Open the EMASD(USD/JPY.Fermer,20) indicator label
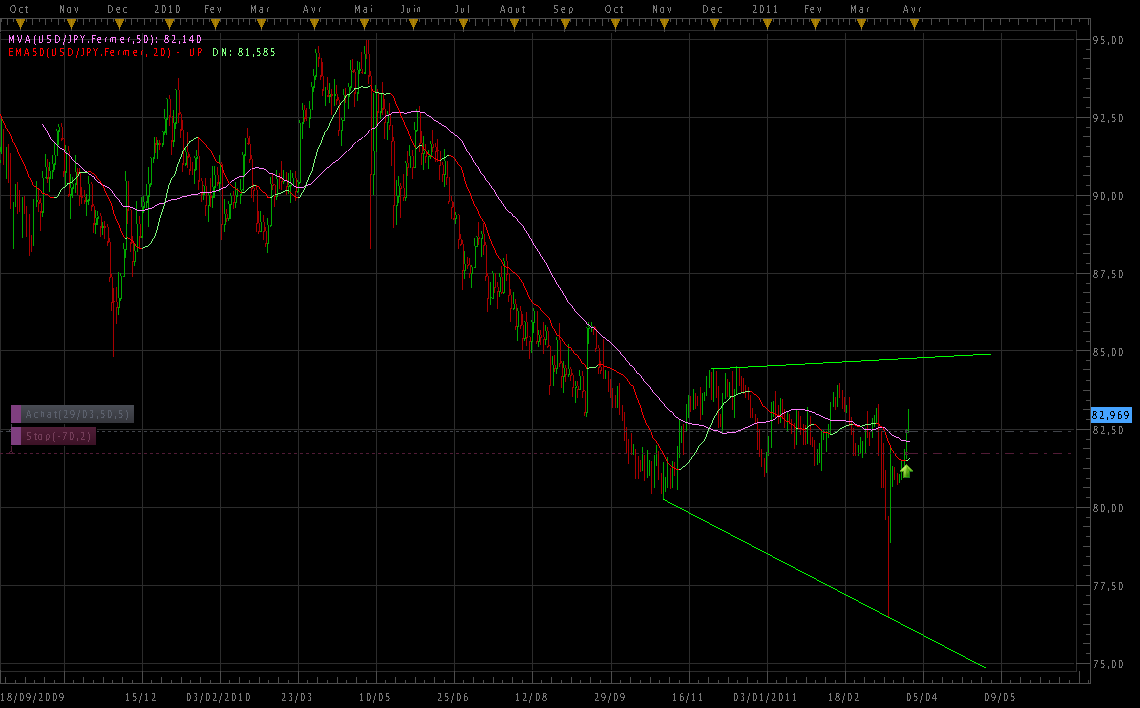Screen dimensions: 1140x708 pos(85,51)
